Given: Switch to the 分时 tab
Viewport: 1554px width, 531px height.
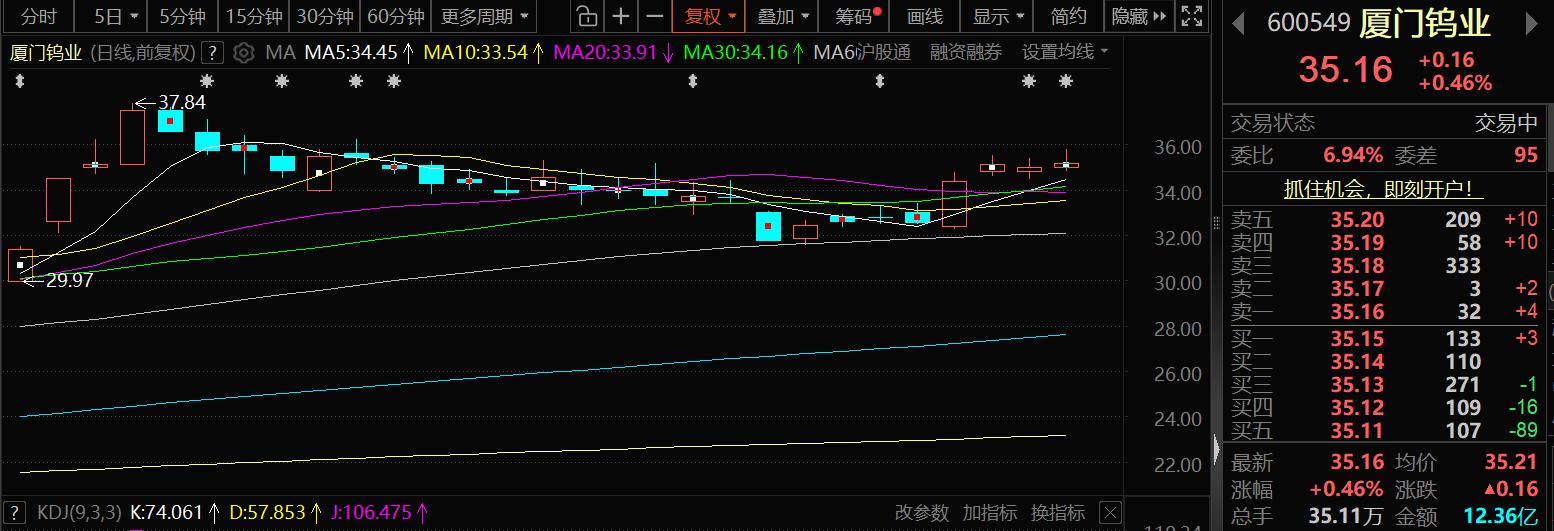Looking at the screenshot, I should (39, 16).
